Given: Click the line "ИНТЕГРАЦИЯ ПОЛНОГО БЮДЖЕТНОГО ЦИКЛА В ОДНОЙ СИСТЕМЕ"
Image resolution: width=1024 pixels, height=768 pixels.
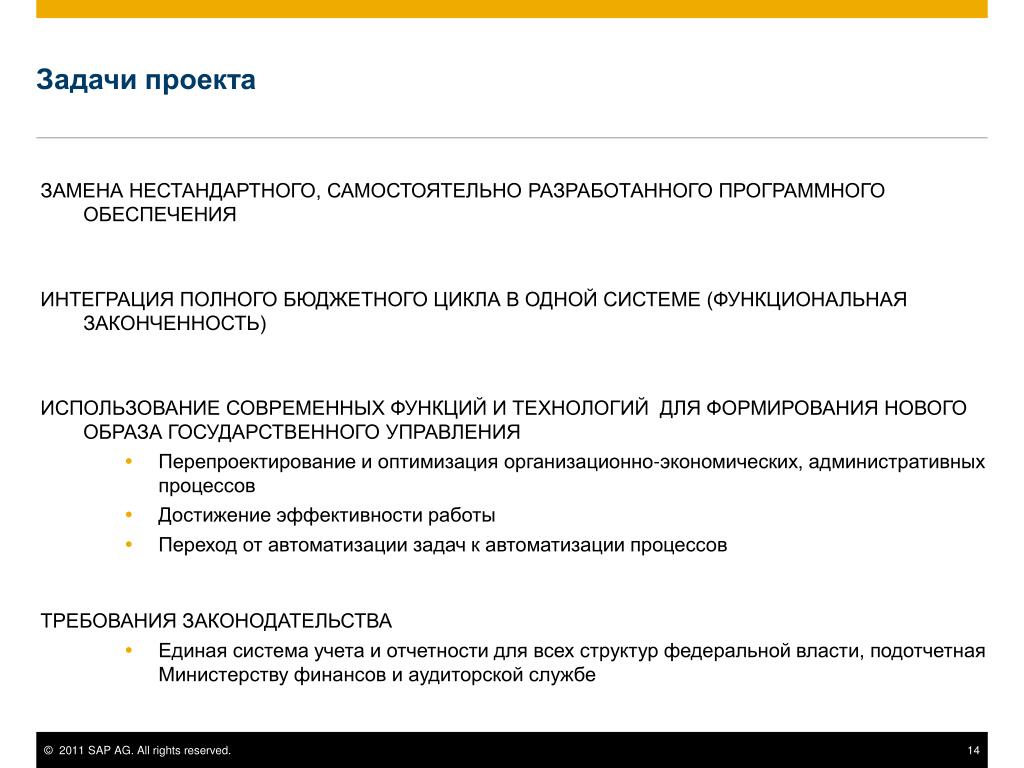Looking at the screenshot, I should [x=370, y=300].
